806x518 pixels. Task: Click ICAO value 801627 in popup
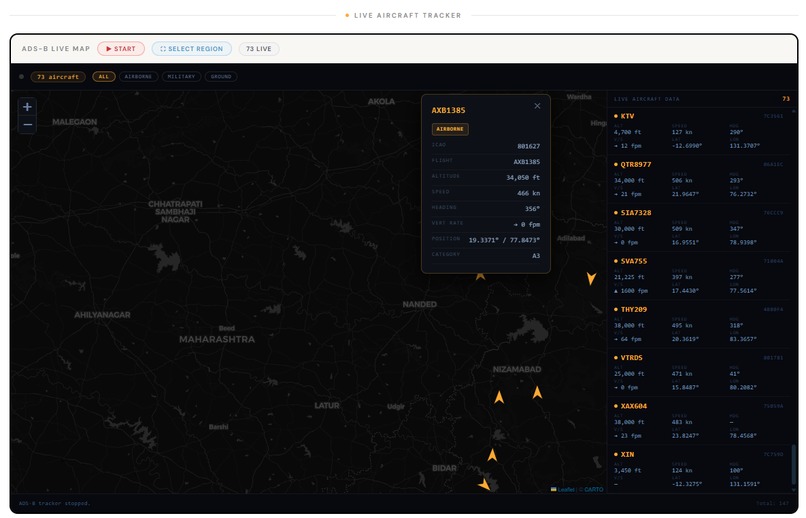point(528,146)
